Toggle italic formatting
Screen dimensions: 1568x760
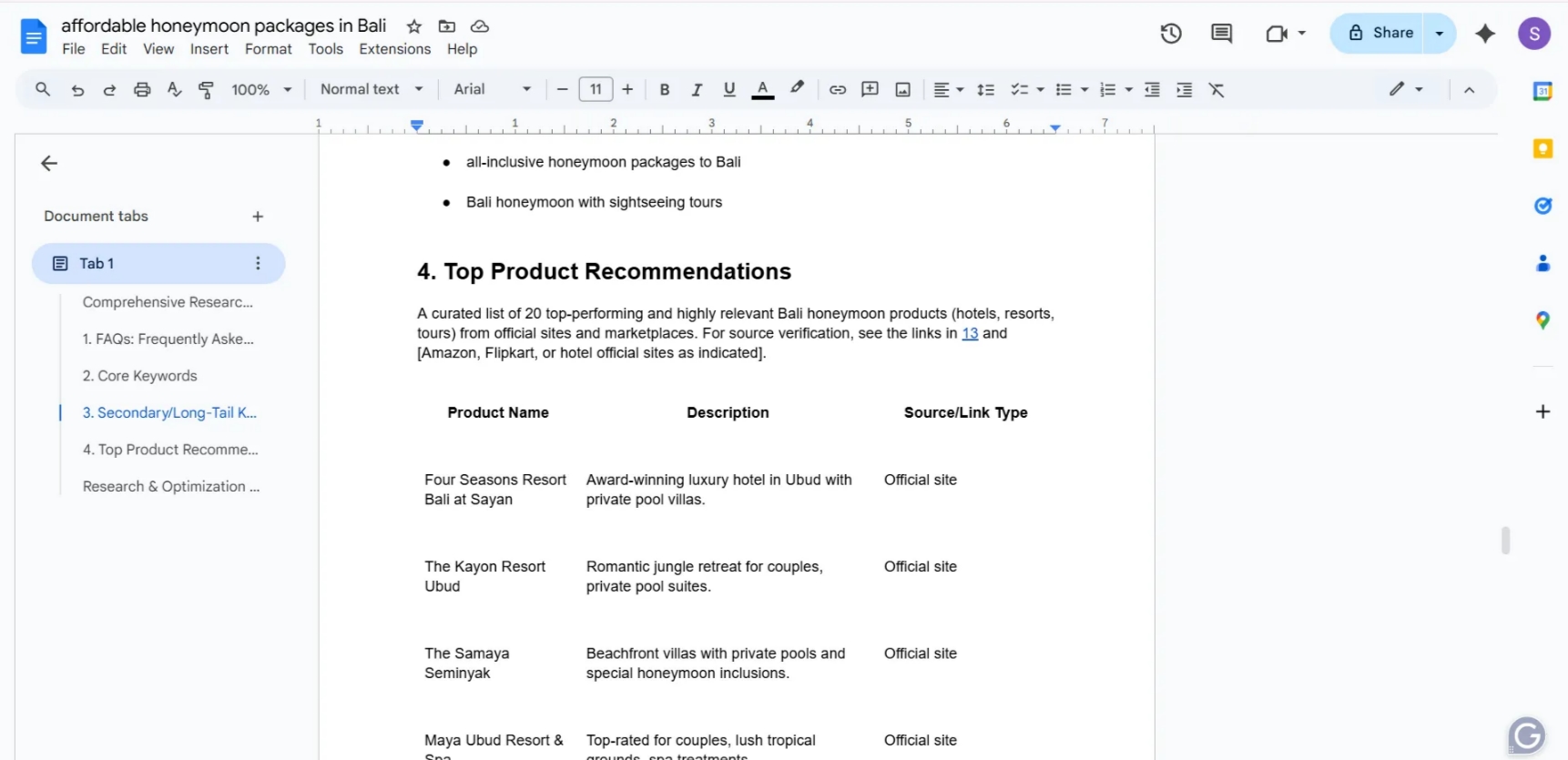697,89
